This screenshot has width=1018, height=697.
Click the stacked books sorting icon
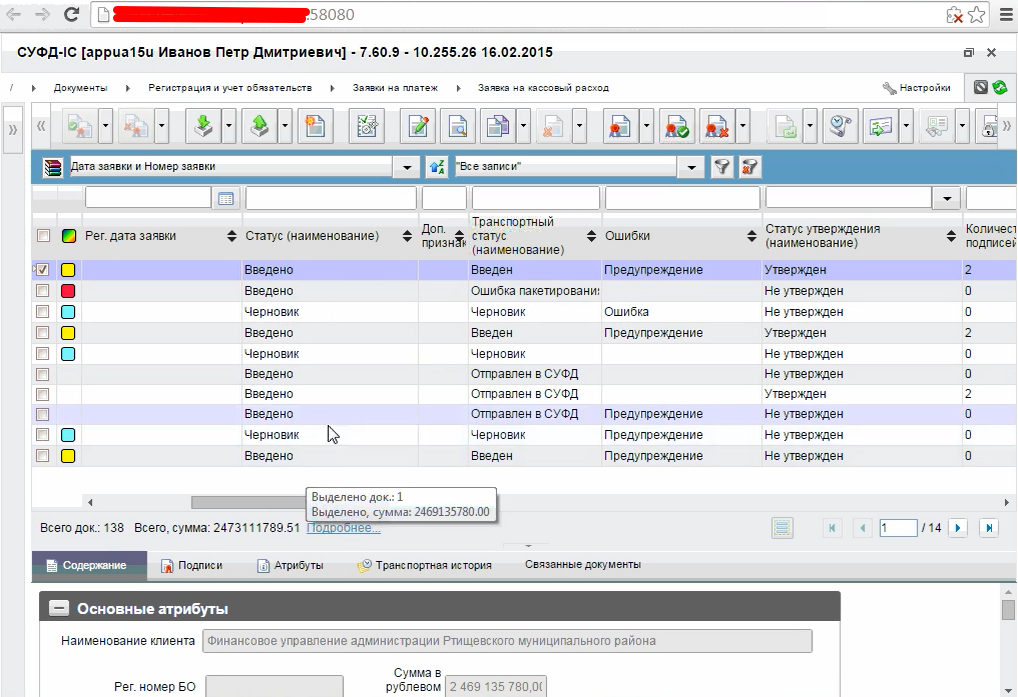52,167
